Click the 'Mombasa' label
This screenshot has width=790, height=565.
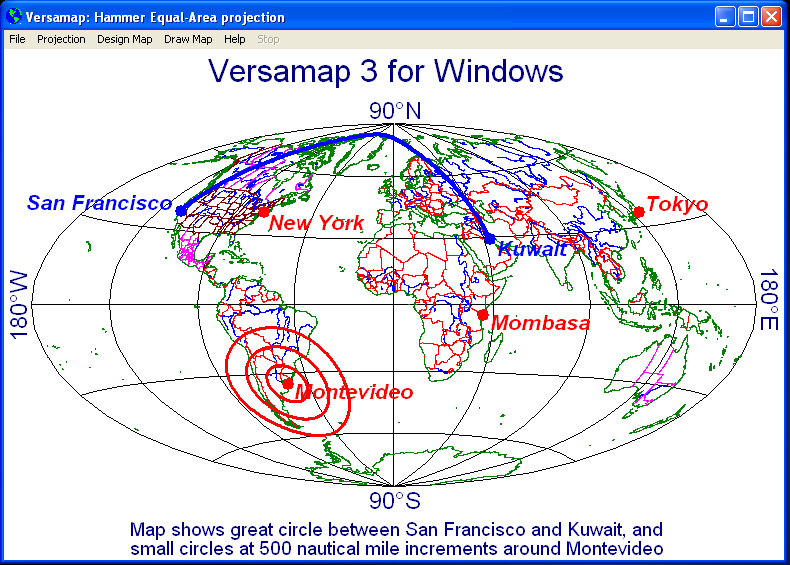[540, 323]
